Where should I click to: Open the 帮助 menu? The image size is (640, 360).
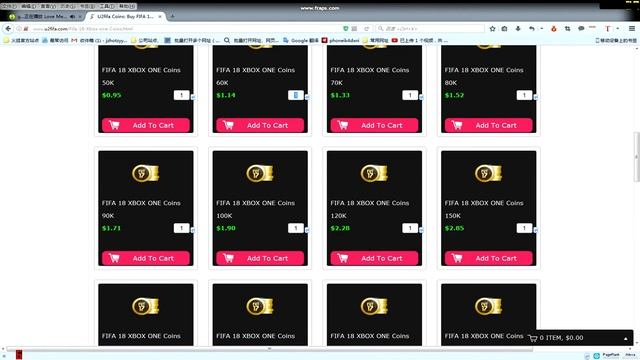click(127, 6)
